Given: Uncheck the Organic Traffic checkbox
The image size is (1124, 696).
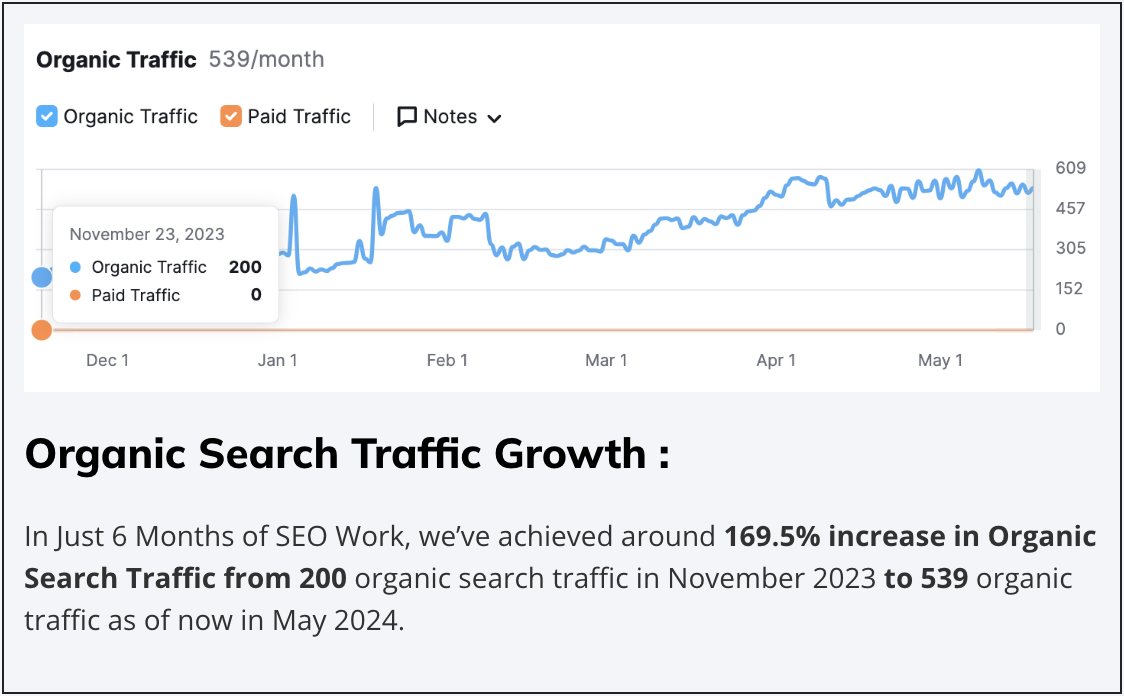Looking at the screenshot, I should [x=47, y=117].
